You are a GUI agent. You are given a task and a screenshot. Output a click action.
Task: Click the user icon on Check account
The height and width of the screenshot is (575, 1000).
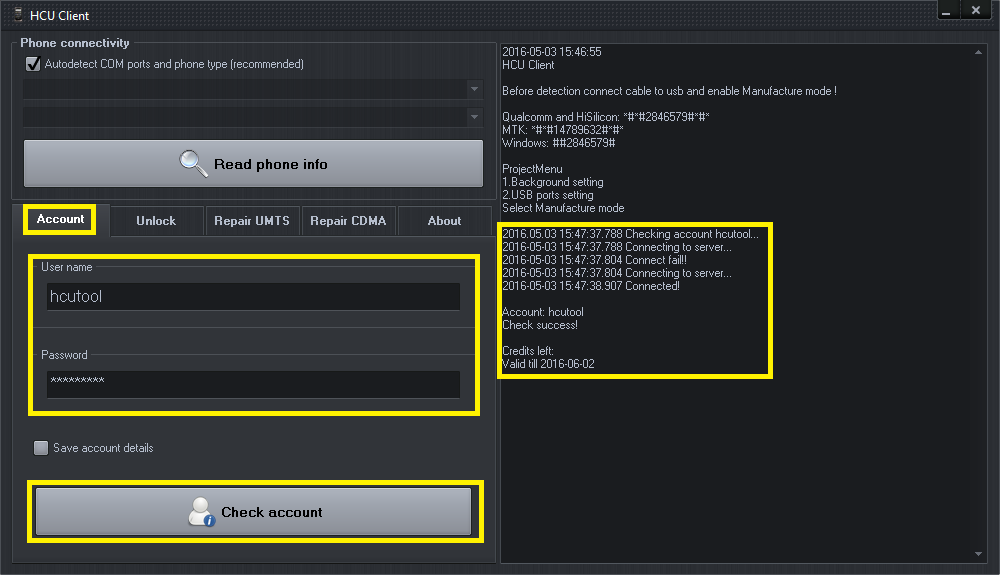pos(201,512)
